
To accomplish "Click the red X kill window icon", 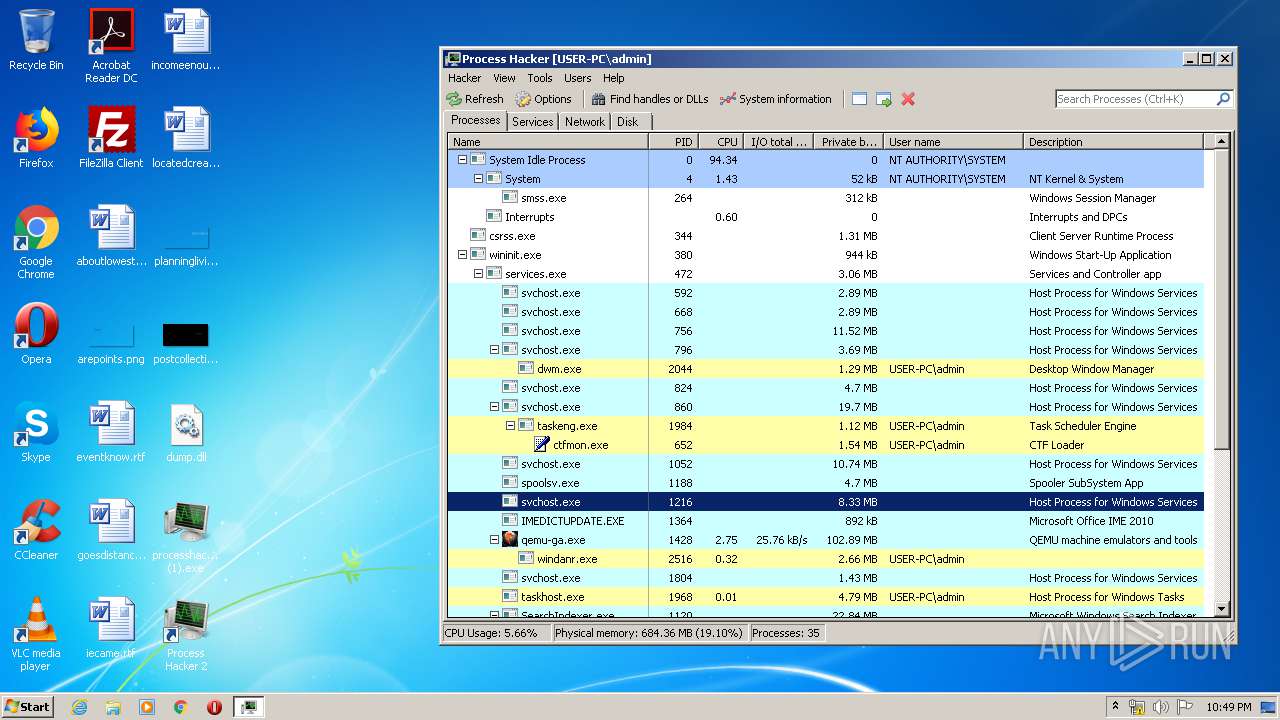I will click(x=908, y=99).
